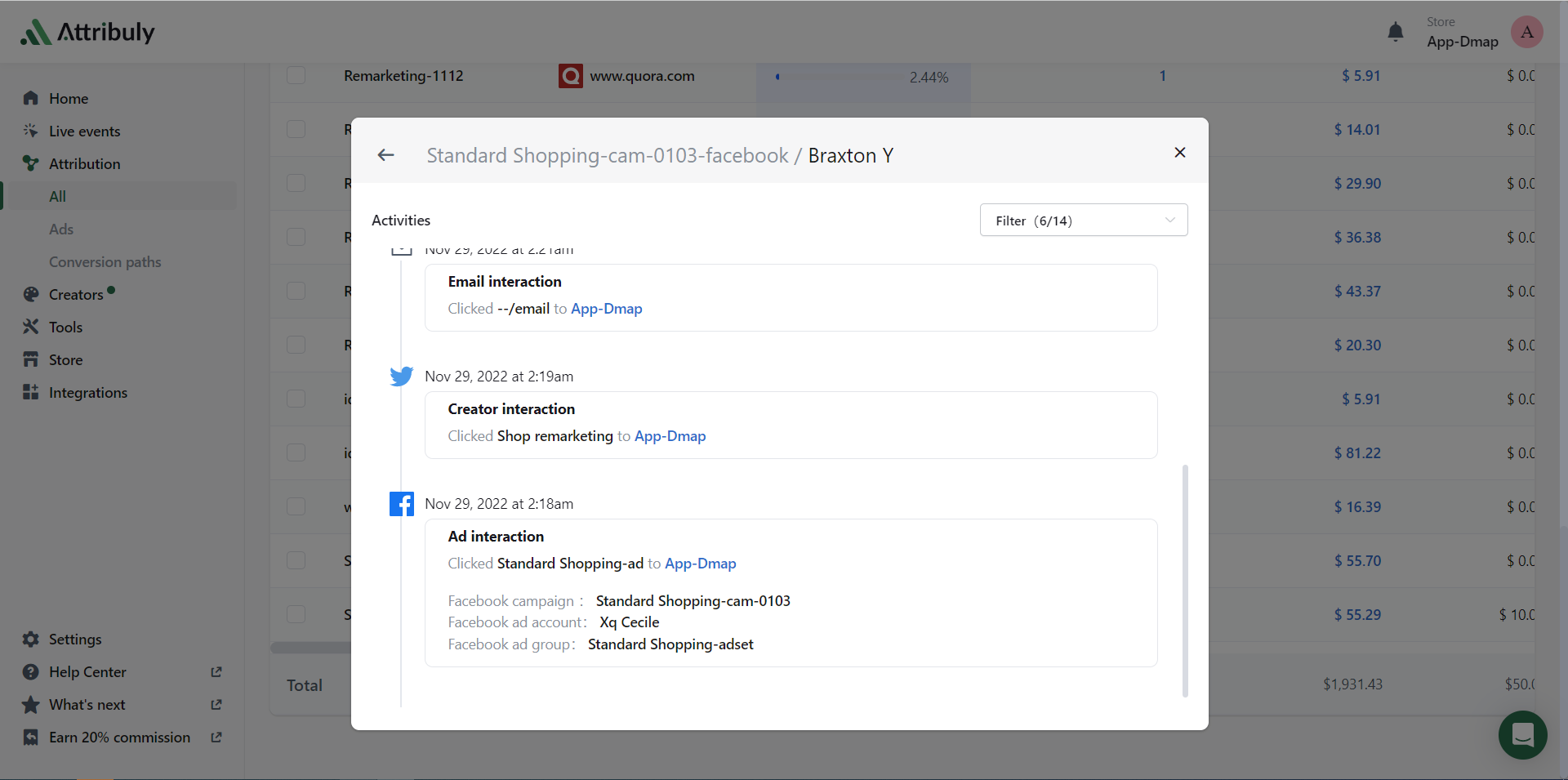Expand the Attribution sidebar section
Screen dimensions: 1568x780
coord(84,164)
